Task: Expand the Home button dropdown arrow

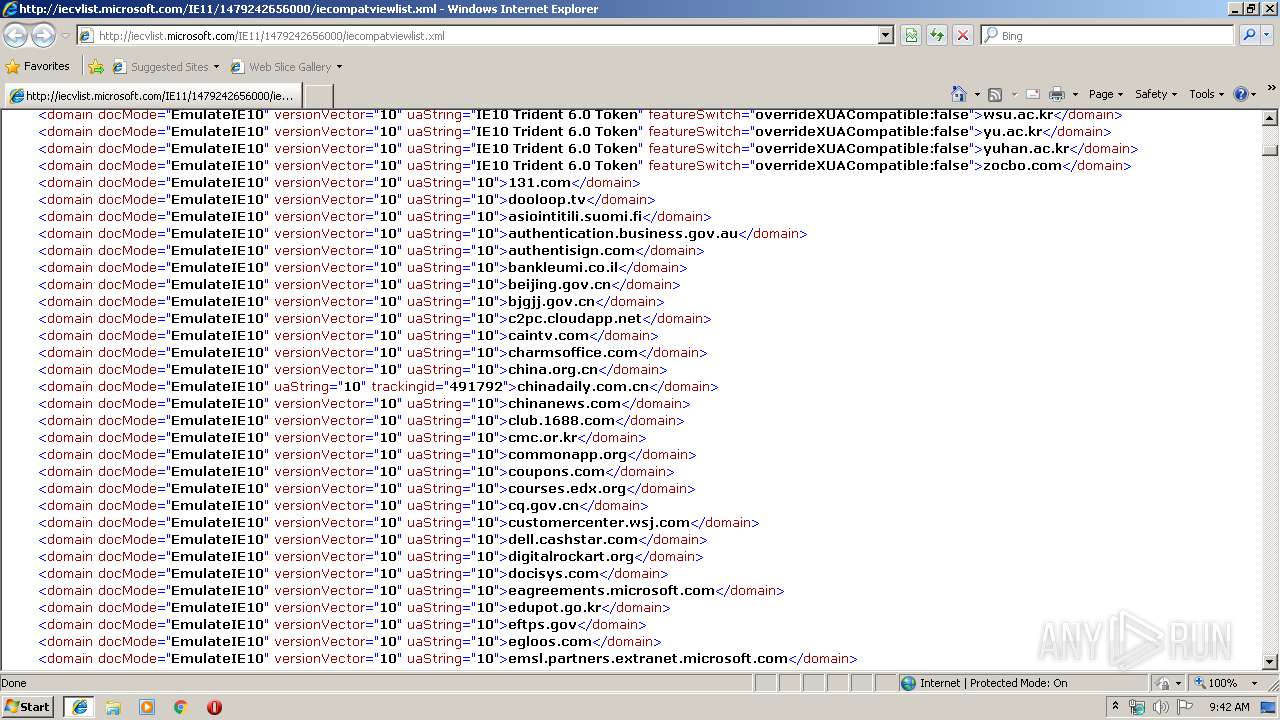Action: (977, 94)
